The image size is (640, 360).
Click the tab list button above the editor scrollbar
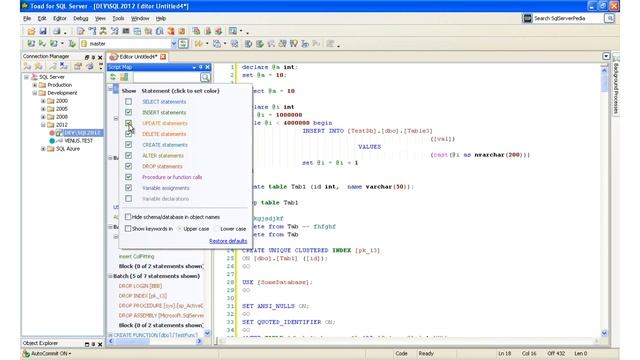coord(606,56)
